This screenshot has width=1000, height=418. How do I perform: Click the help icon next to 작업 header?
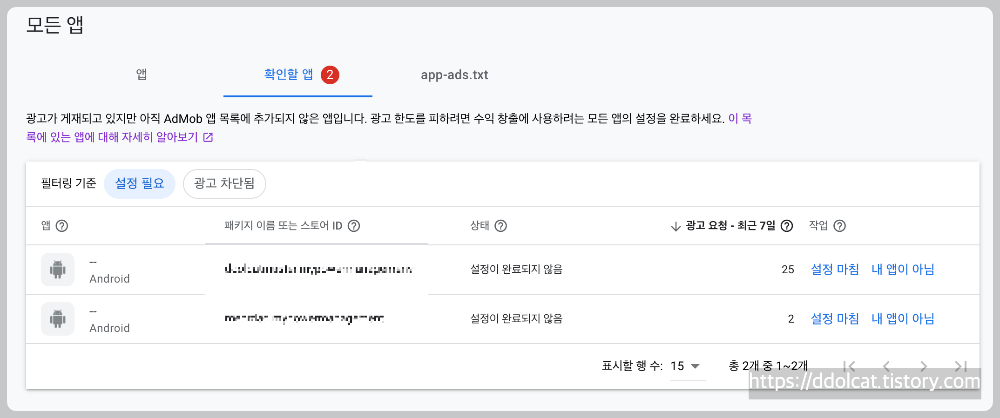[840, 226]
